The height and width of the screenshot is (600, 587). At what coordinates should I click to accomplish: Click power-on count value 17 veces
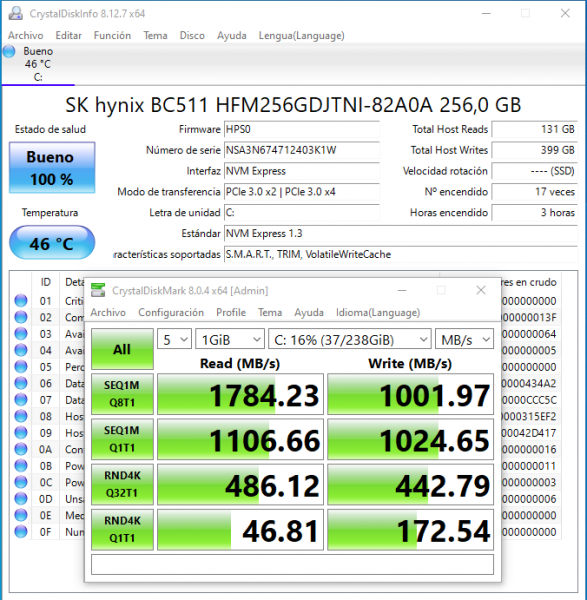click(x=534, y=192)
